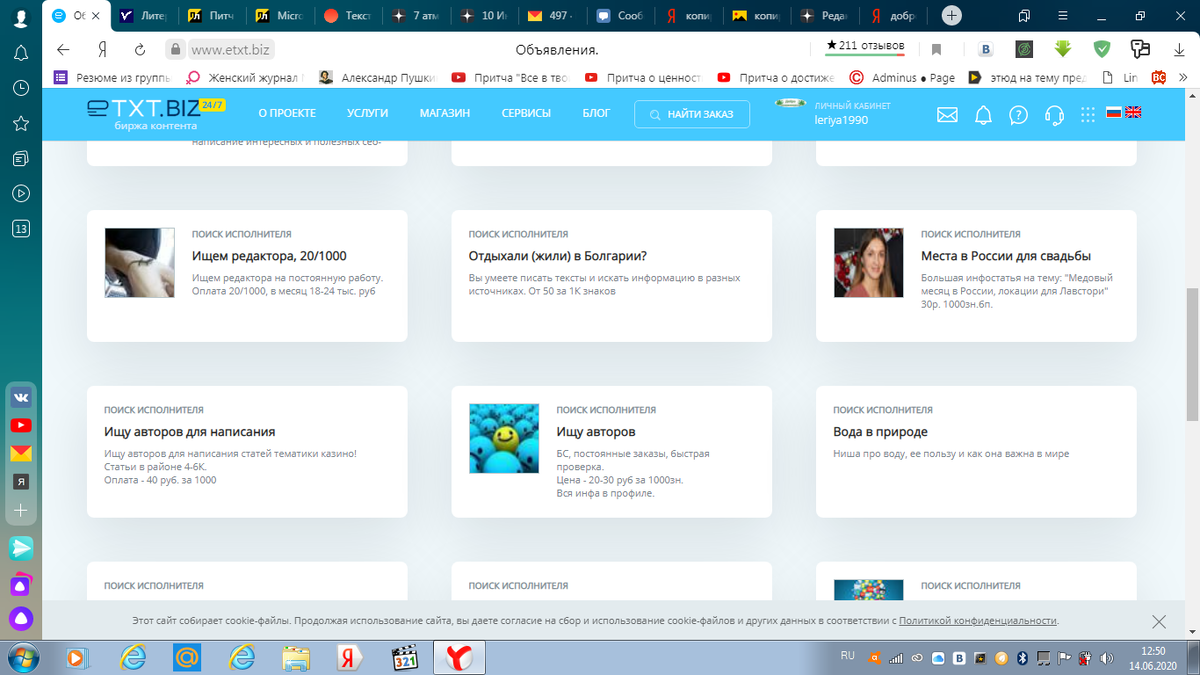Open the Yandex Messenger paper plane icon
The image size is (1200, 675).
[x=20, y=548]
